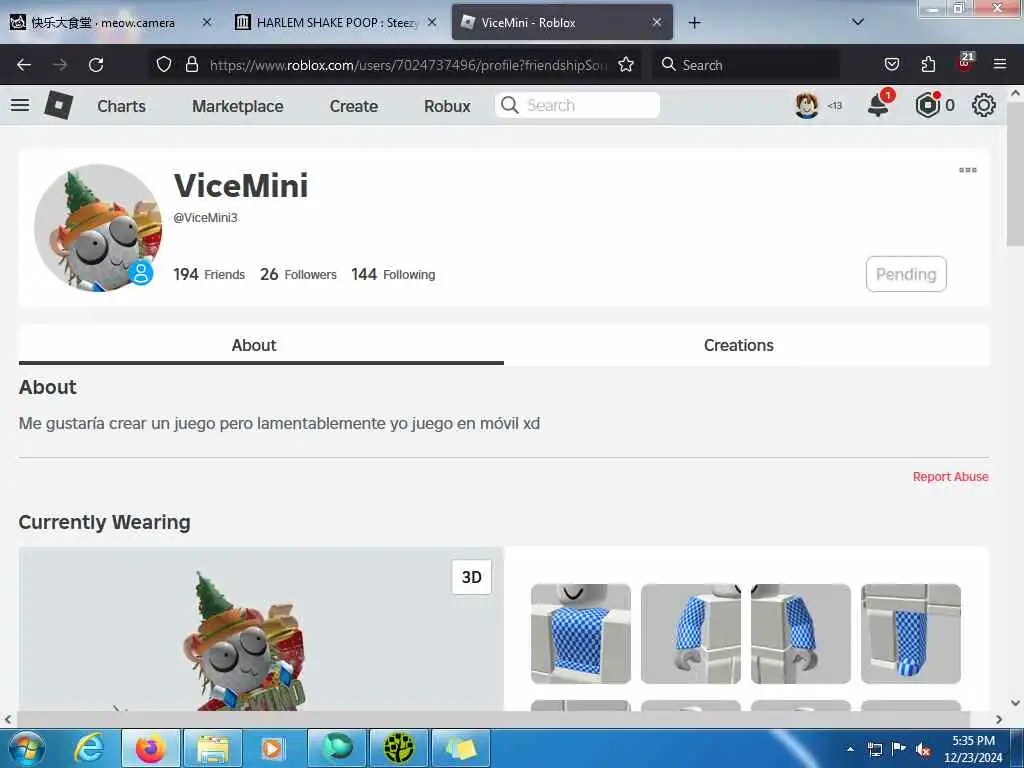The width and height of the screenshot is (1024, 768).
Task: Open Marketplace in the Roblox navbar
Action: (238, 106)
